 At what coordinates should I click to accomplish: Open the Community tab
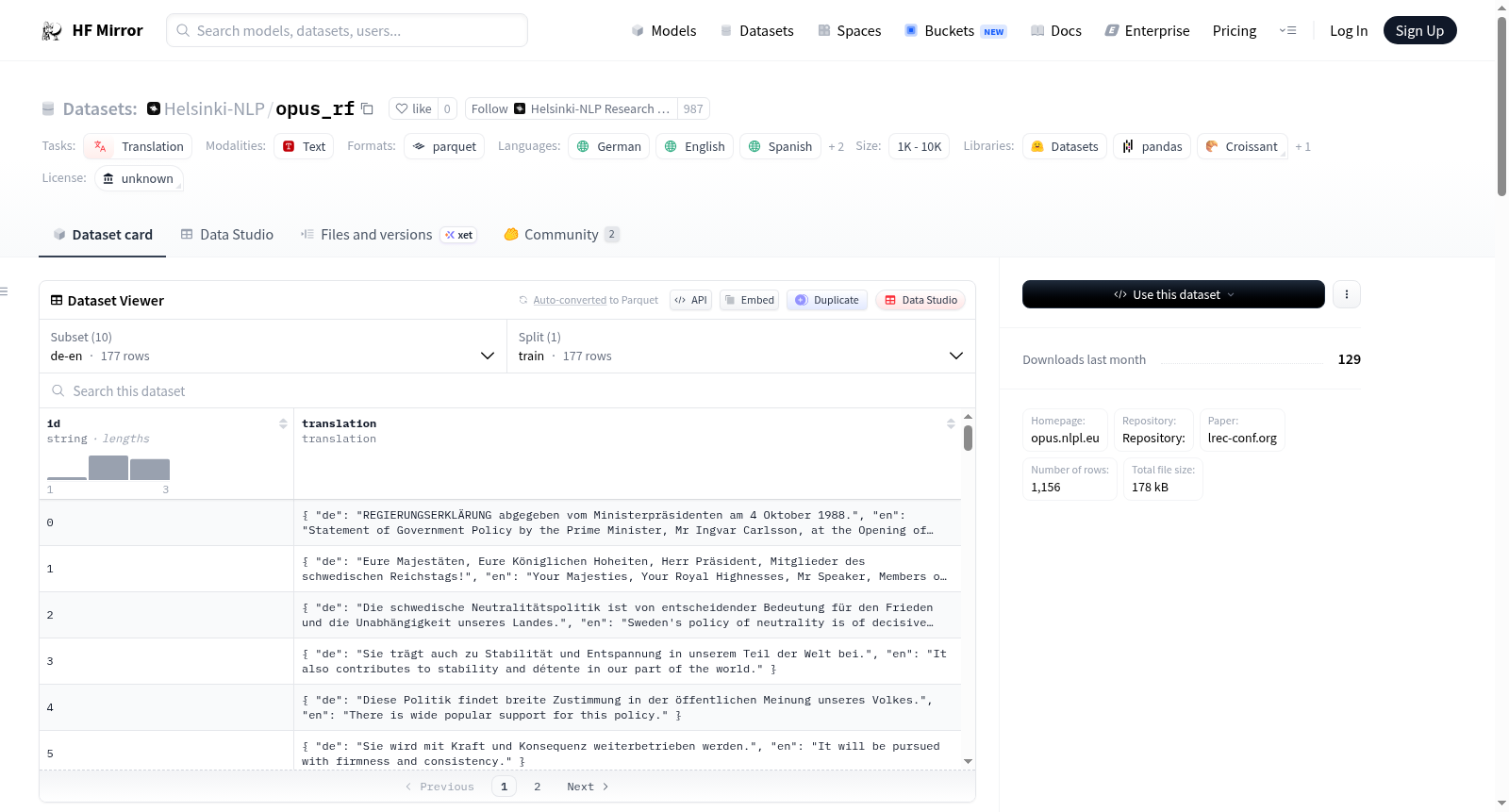point(561,235)
